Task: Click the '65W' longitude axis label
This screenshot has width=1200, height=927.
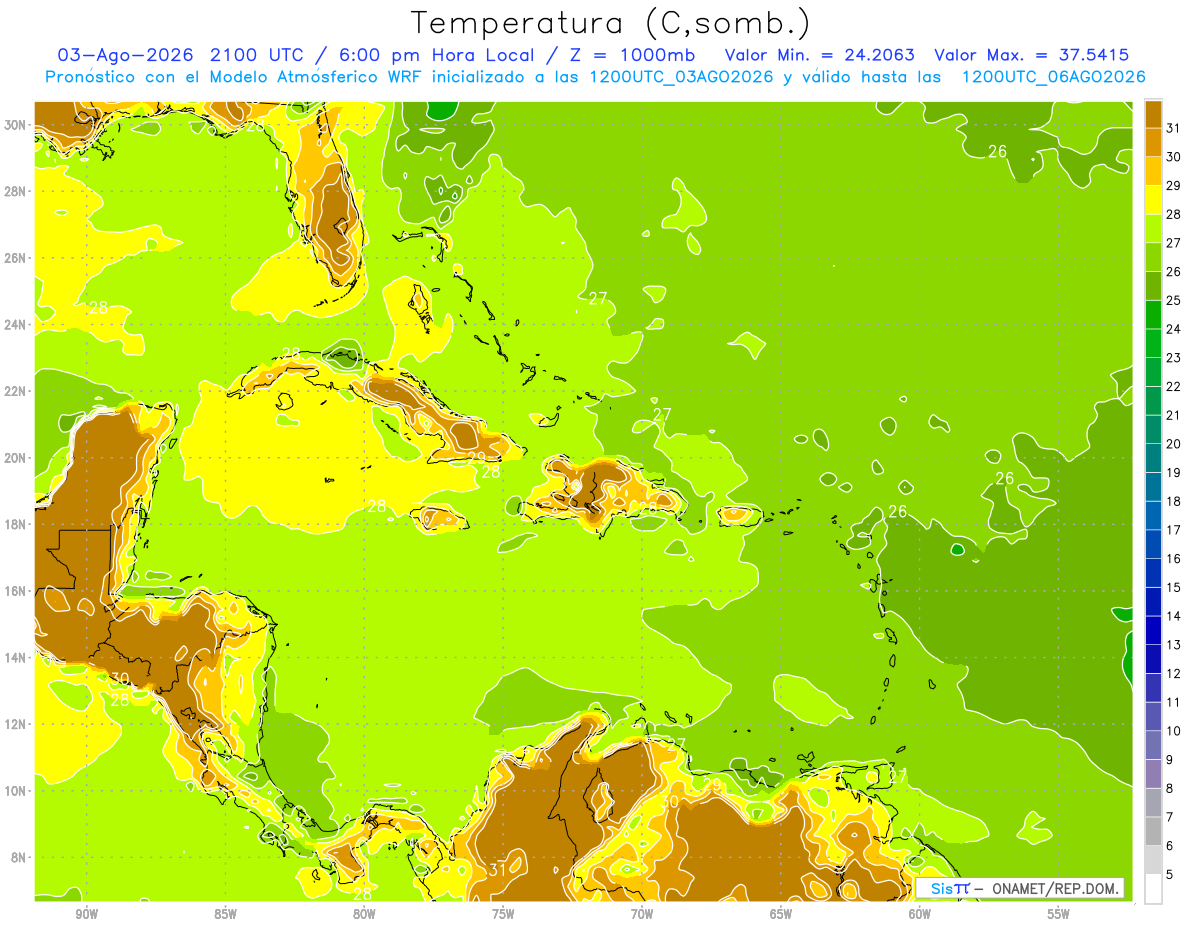Action: tap(781, 914)
